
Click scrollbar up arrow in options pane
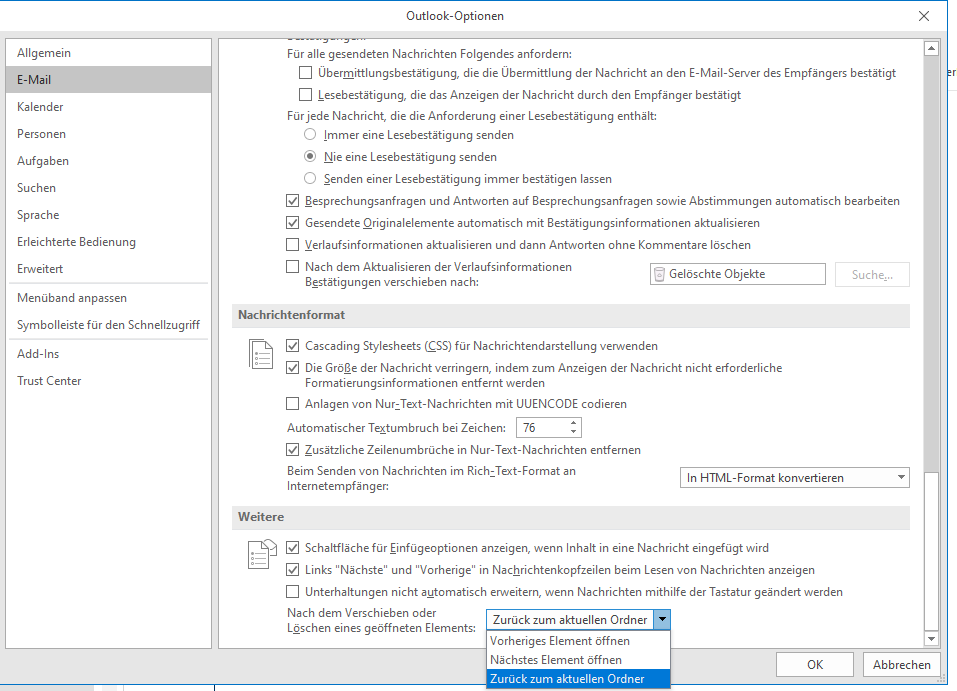click(x=931, y=48)
